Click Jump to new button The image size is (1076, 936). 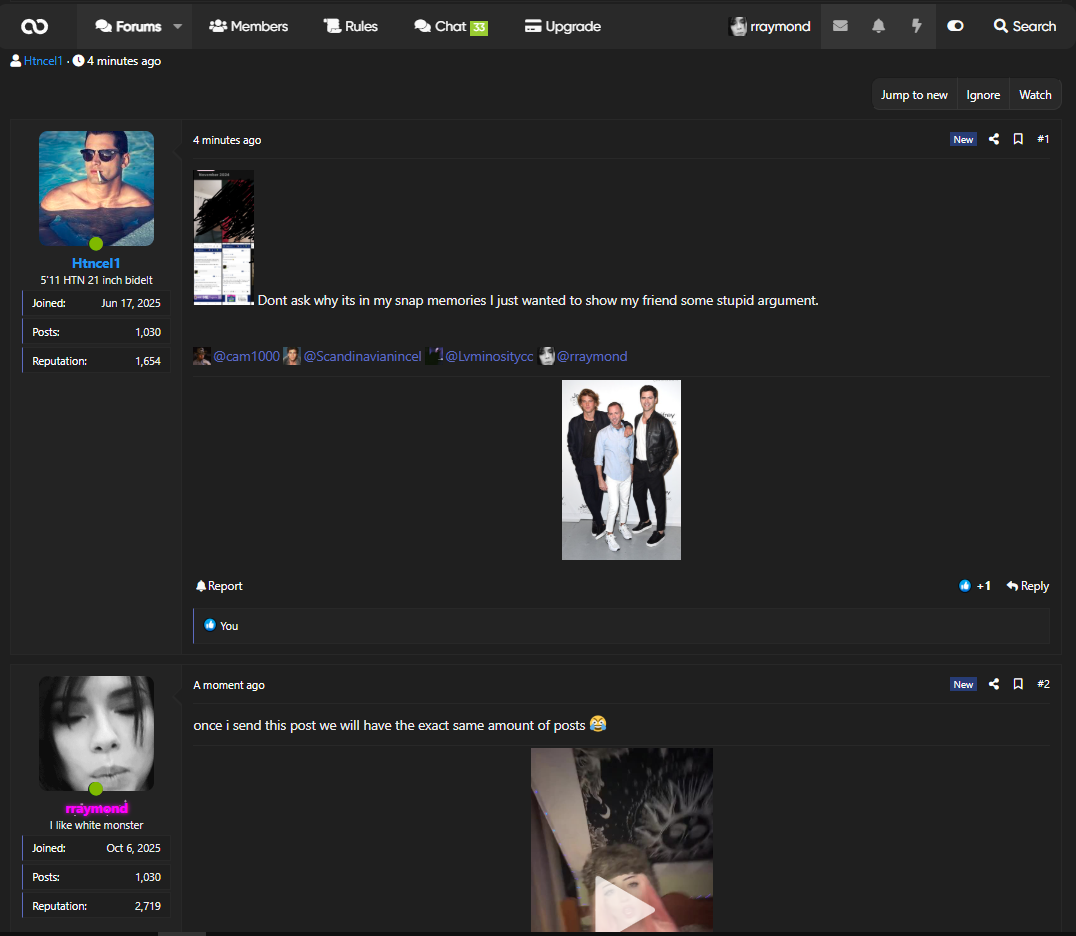tap(914, 95)
